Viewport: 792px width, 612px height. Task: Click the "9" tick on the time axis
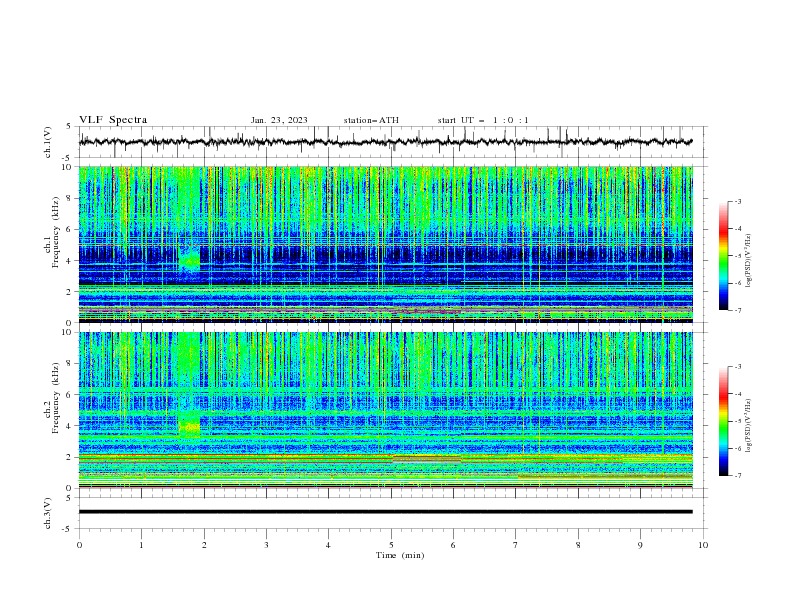click(640, 545)
